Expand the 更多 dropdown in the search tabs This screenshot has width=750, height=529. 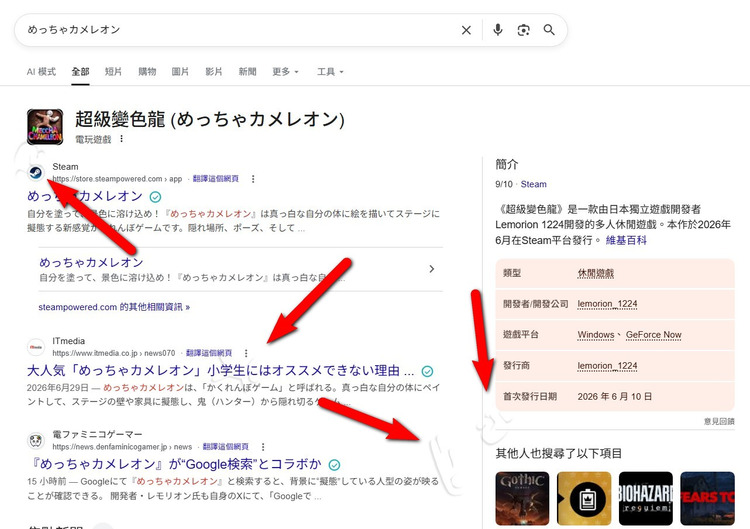click(x=286, y=72)
